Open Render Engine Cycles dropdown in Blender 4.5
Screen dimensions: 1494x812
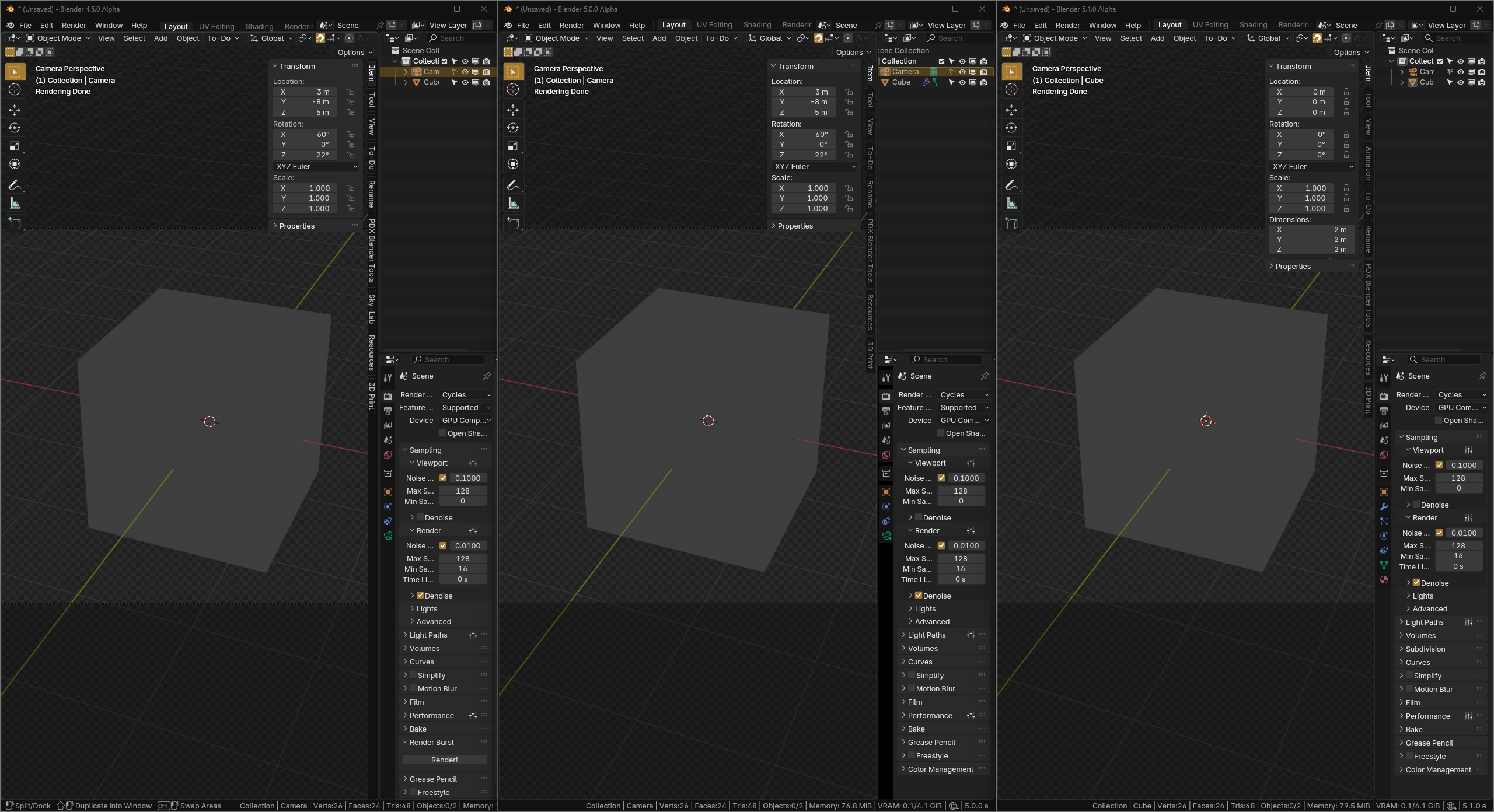click(x=466, y=395)
